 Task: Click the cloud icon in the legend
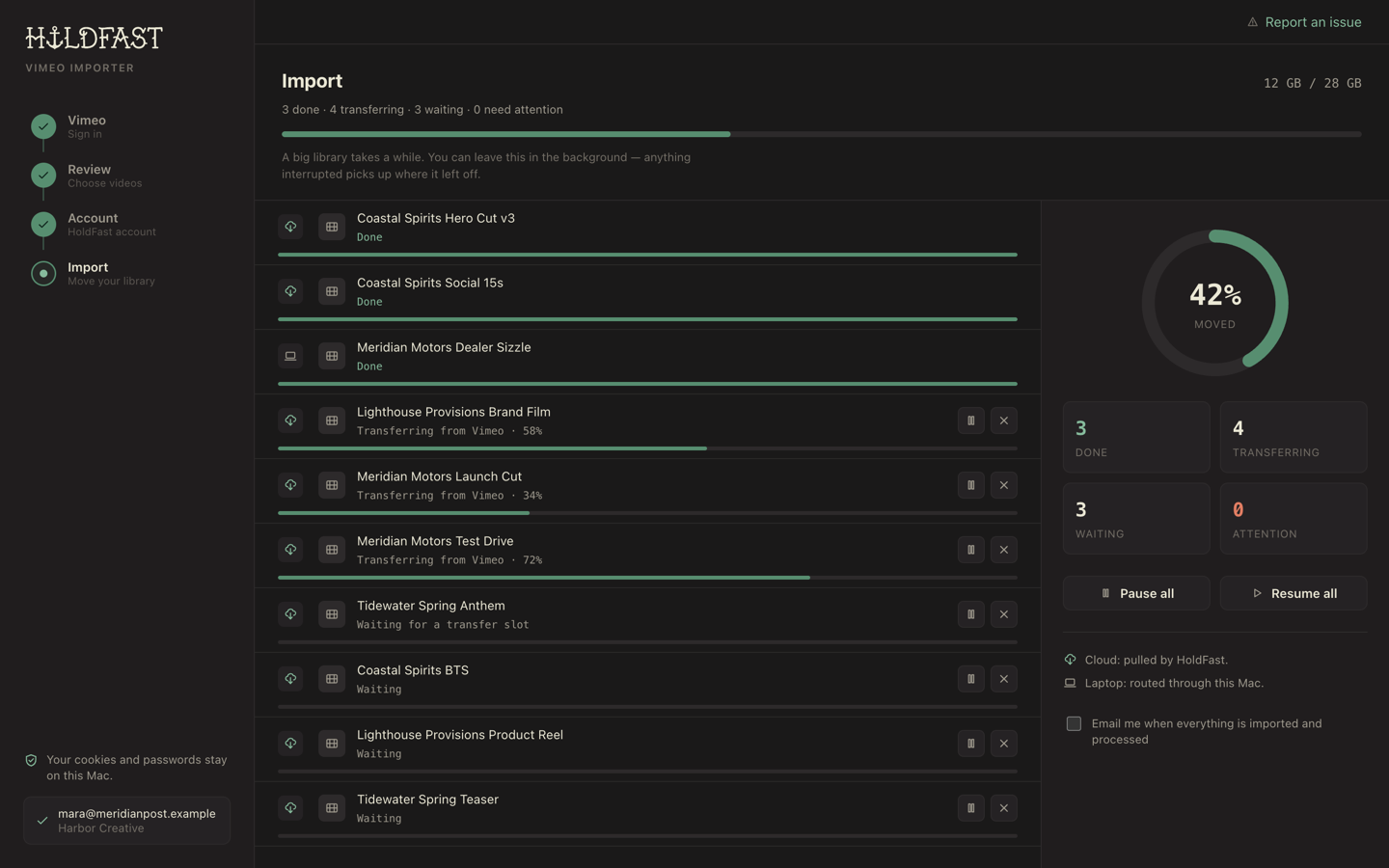[x=1070, y=660]
